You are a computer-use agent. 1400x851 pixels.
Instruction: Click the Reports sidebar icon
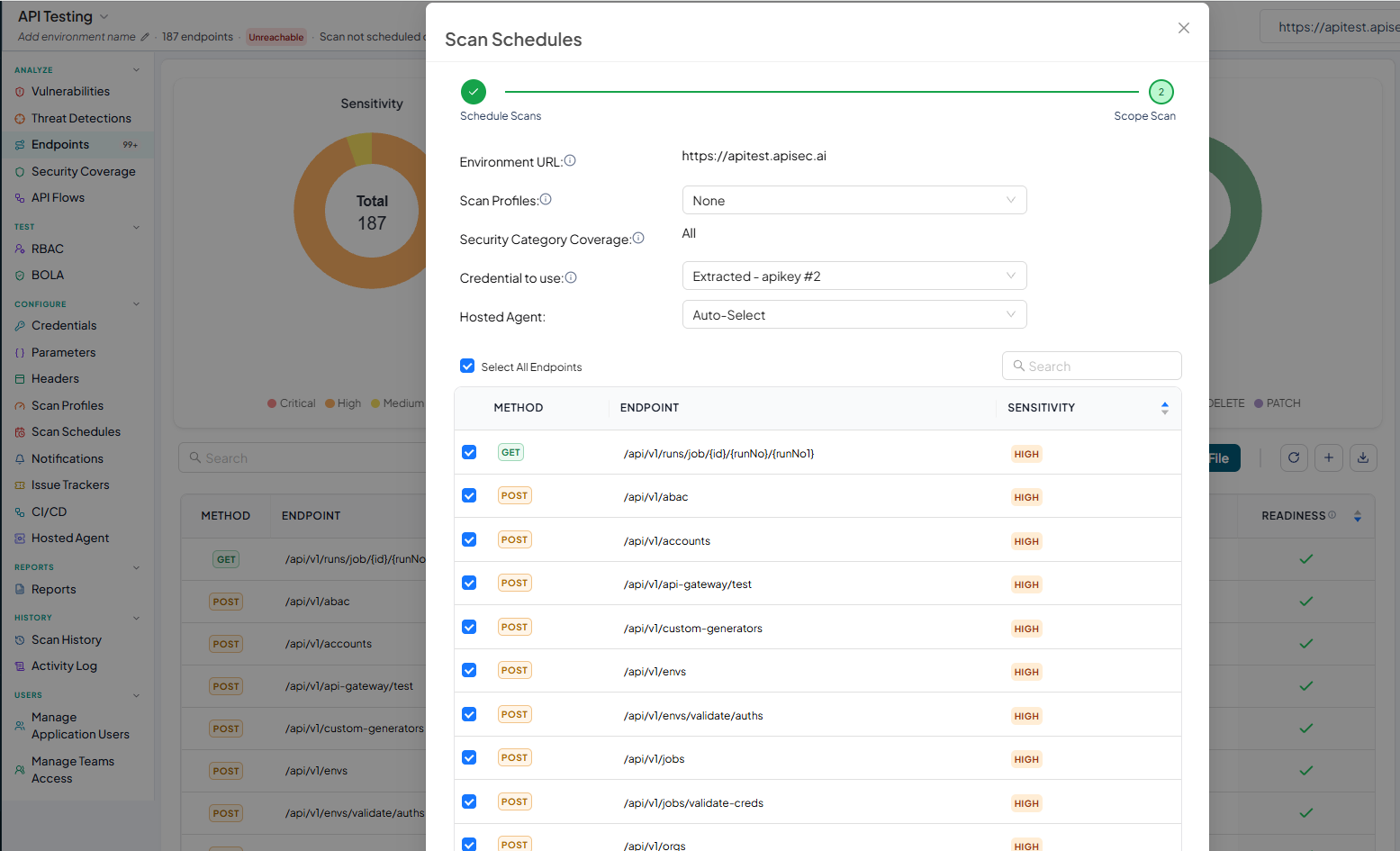tap(20, 590)
